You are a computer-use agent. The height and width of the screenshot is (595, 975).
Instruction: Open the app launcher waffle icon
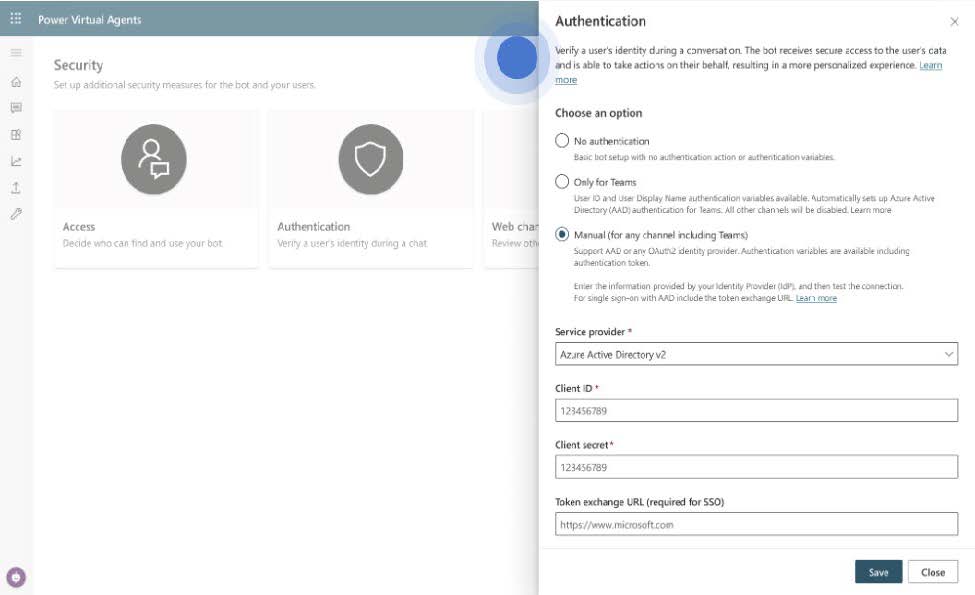(16, 19)
